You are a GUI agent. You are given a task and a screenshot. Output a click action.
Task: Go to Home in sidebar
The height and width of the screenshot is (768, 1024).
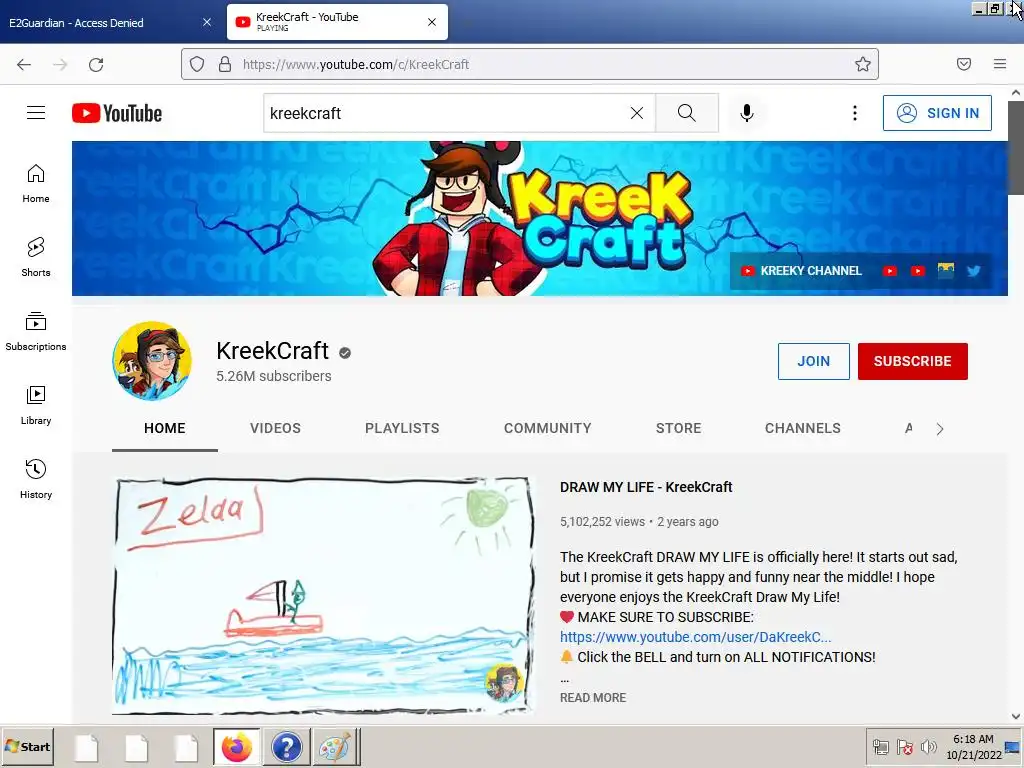click(36, 184)
